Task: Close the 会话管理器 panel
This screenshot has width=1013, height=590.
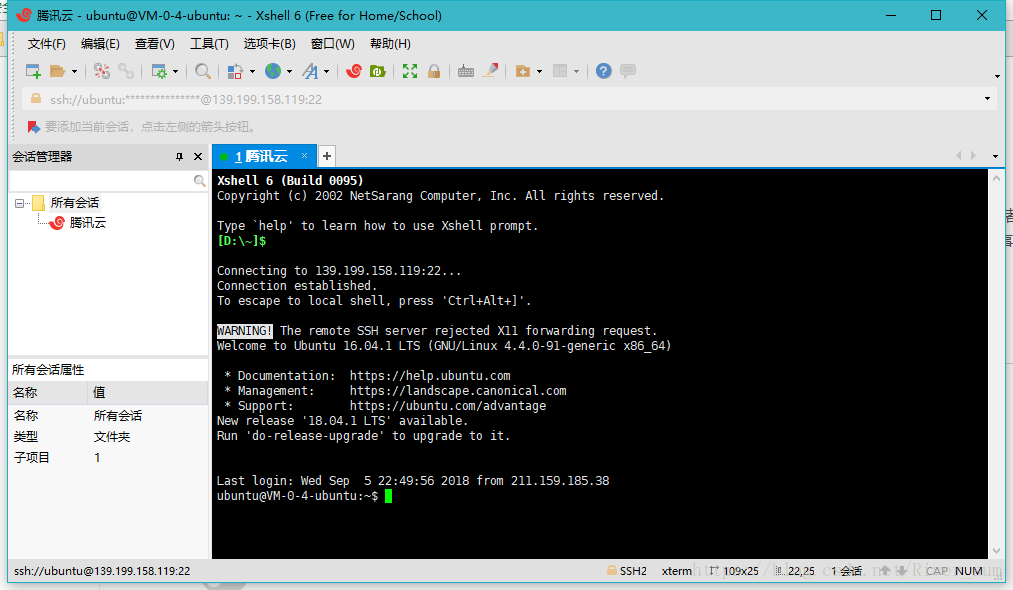Action: [198, 156]
